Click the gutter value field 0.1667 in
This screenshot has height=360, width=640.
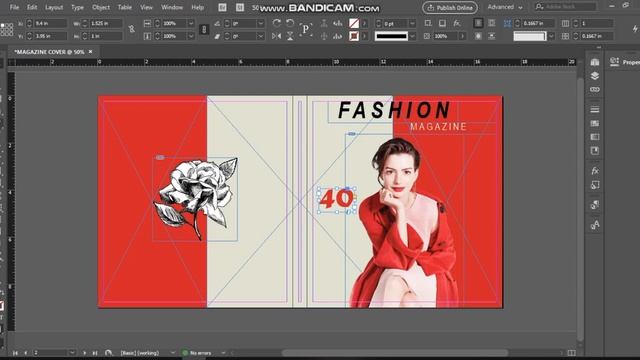coord(596,36)
